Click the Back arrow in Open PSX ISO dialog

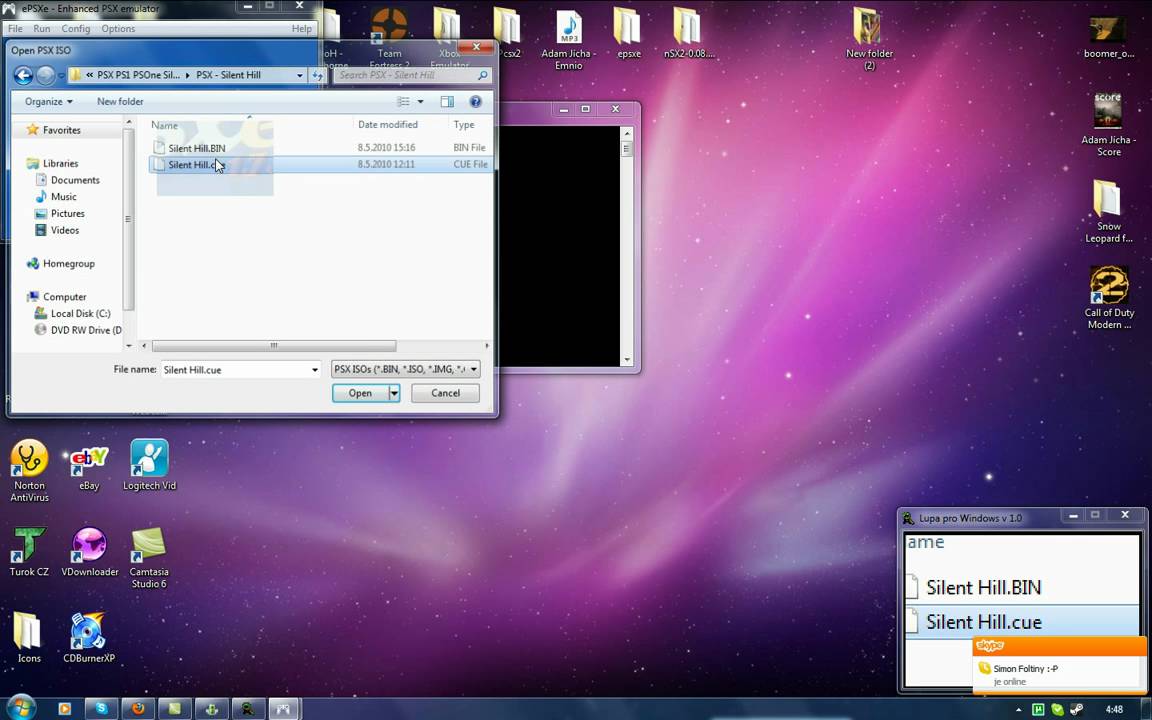point(23,75)
